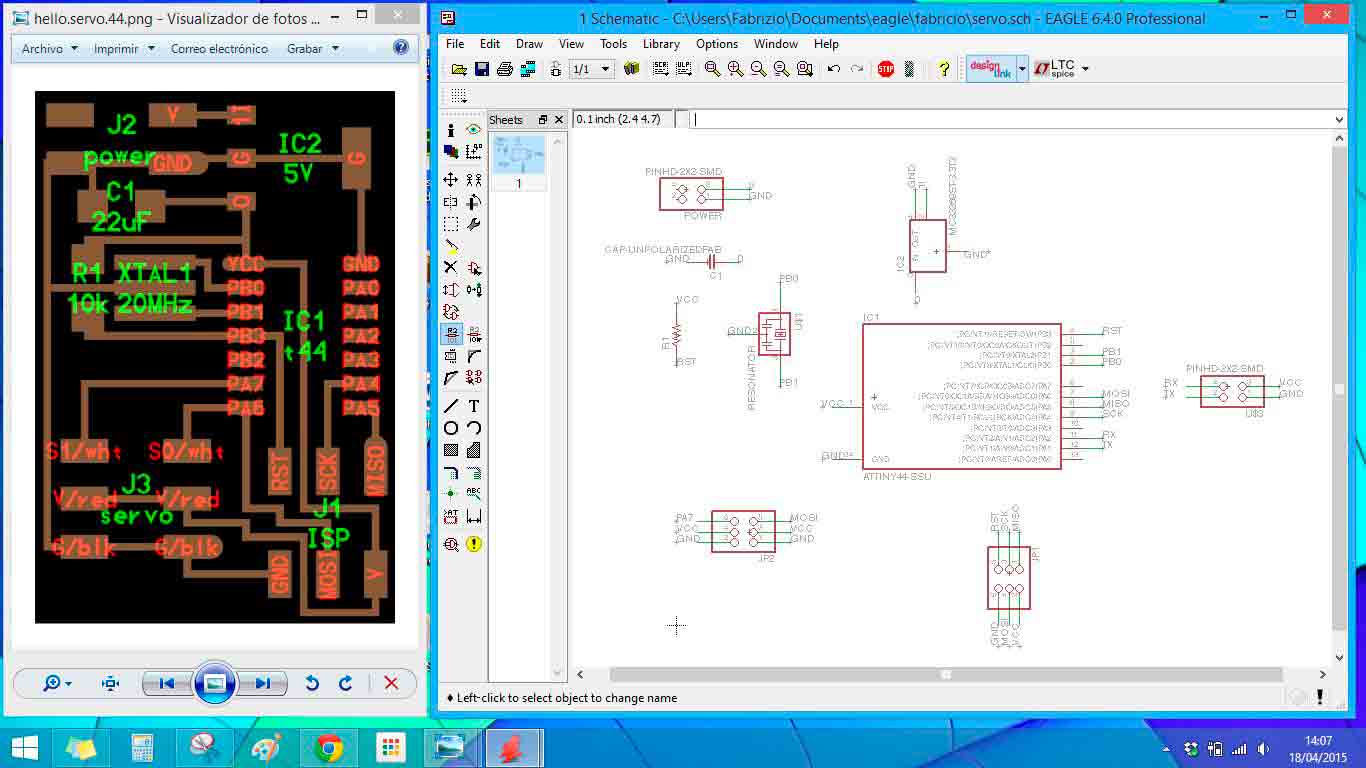The width and height of the screenshot is (1366, 768).
Task: Select the Junction tool
Action: coord(451,494)
